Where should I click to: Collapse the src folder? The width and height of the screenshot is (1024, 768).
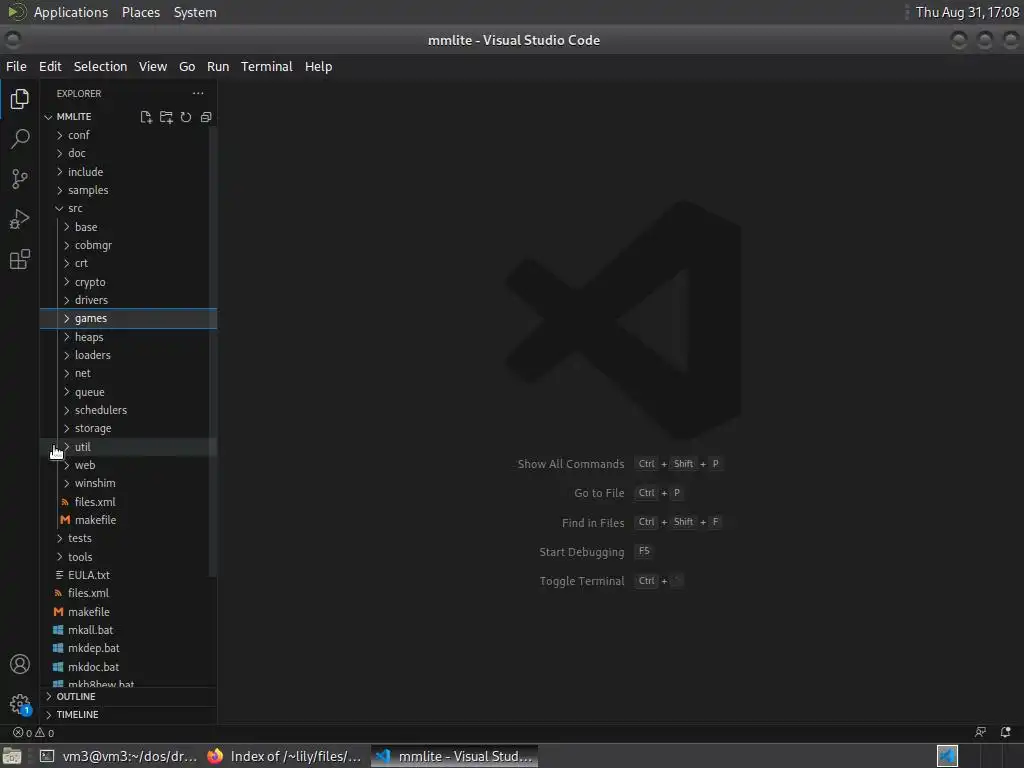[128, 208]
